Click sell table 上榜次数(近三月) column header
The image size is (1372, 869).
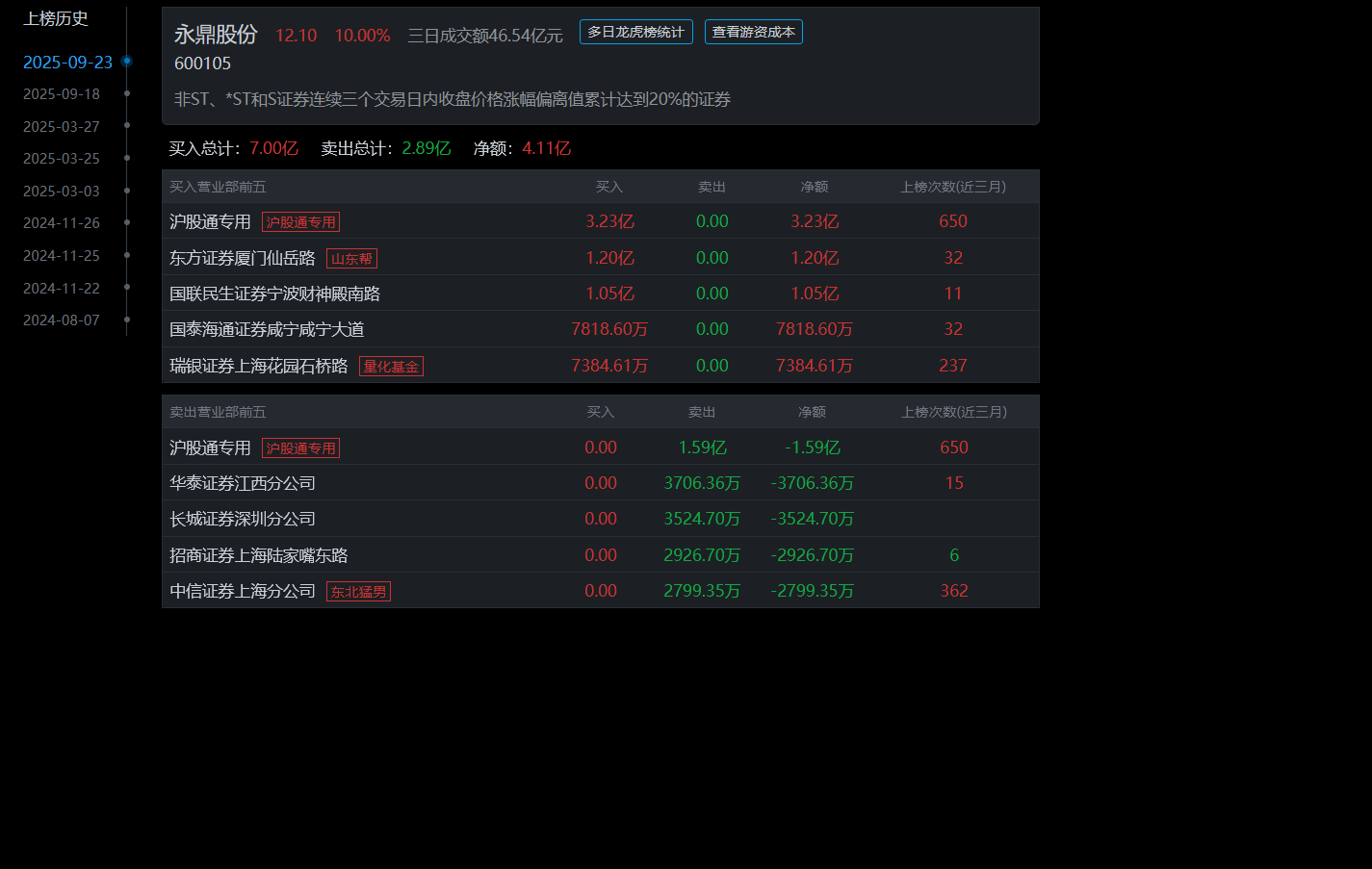coord(954,412)
